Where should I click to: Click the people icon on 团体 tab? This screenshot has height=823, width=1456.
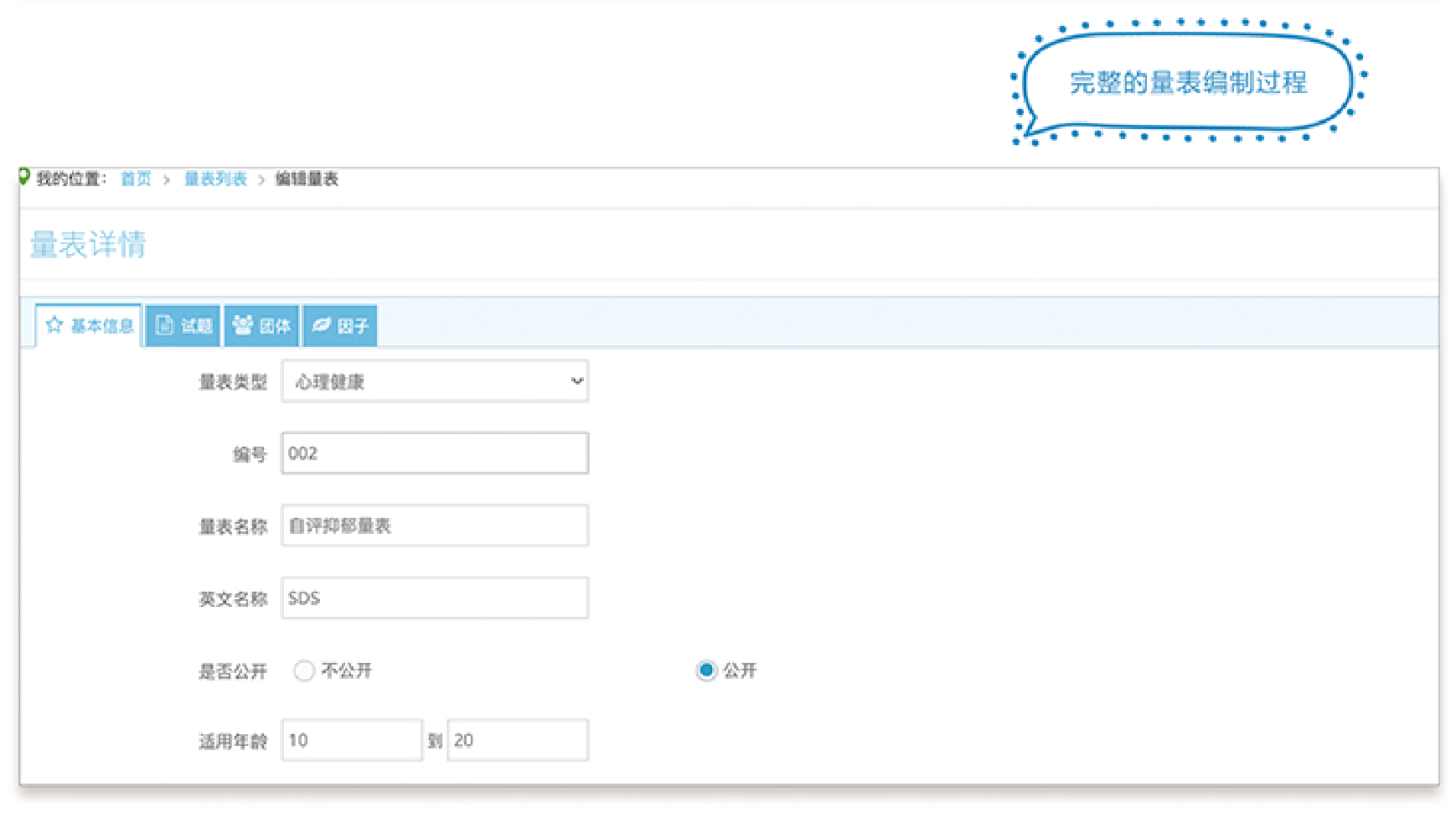pos(242,324)
